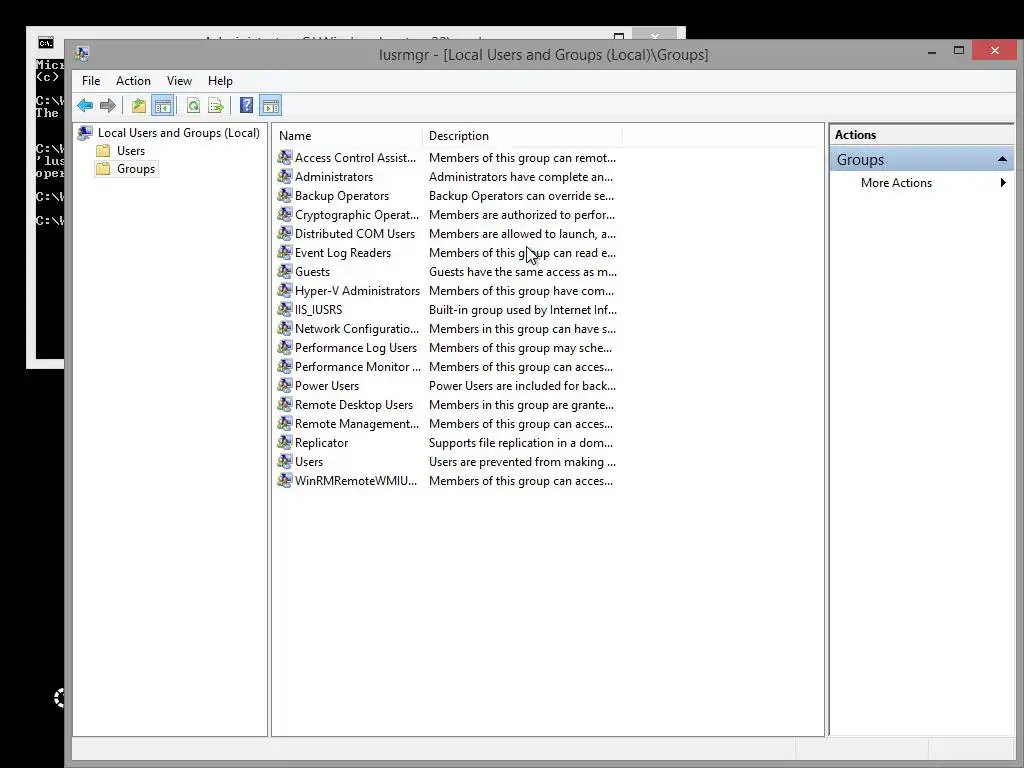Select the Users group in the list
This screenshot has width=1024, height=768.
(309, 462)
